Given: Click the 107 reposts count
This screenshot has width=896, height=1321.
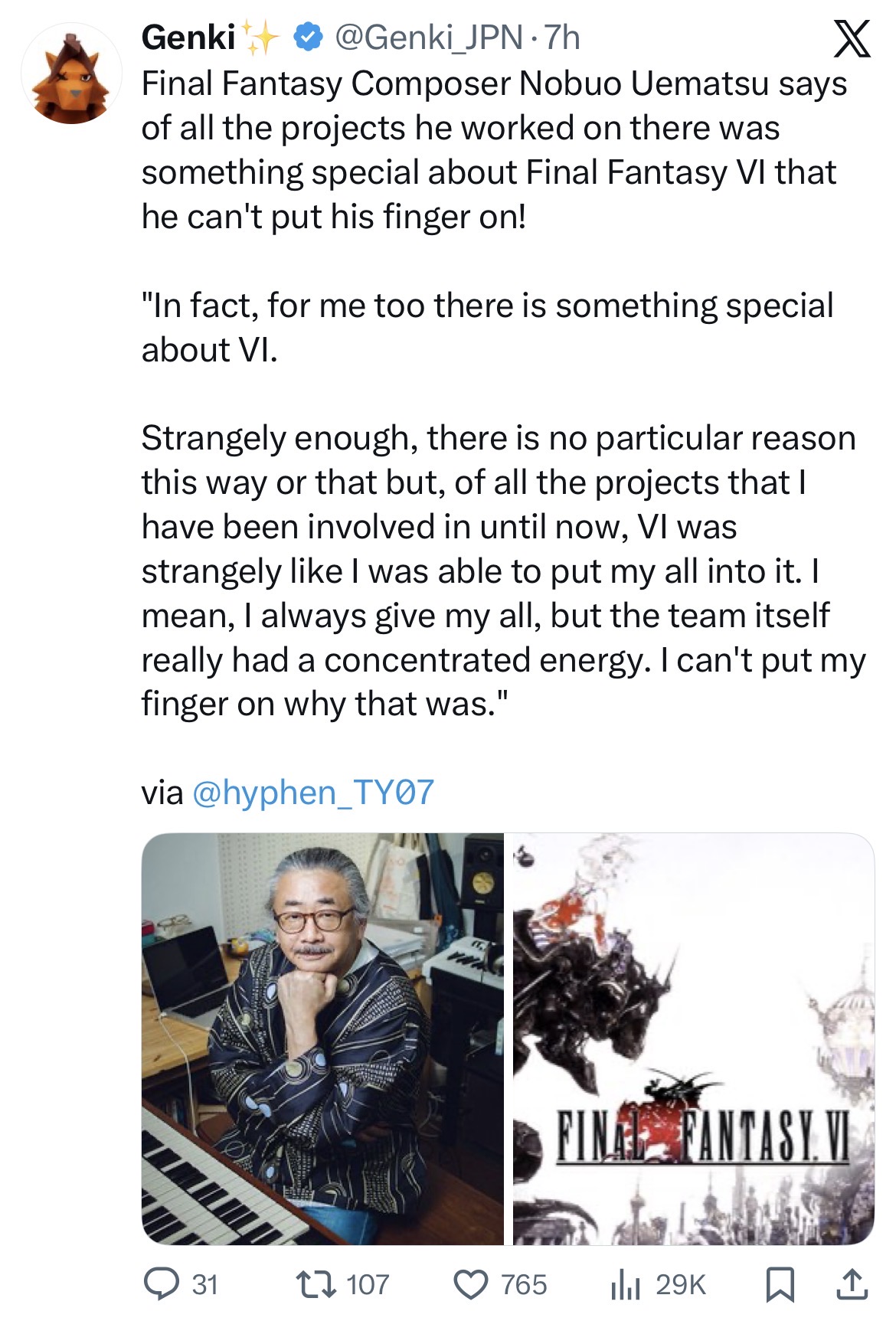Looking at the screenshot, I should tap(368, 1284).
